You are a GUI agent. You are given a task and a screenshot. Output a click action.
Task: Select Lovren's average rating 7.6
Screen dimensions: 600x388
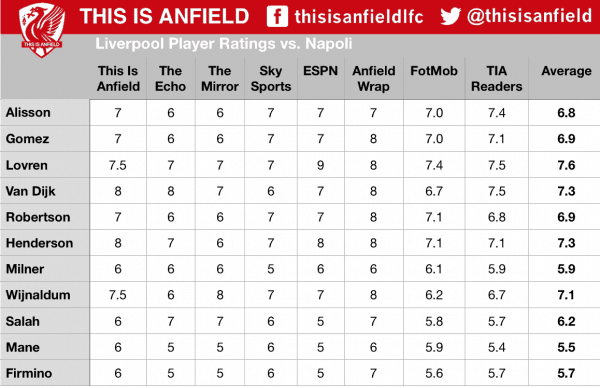566,165
